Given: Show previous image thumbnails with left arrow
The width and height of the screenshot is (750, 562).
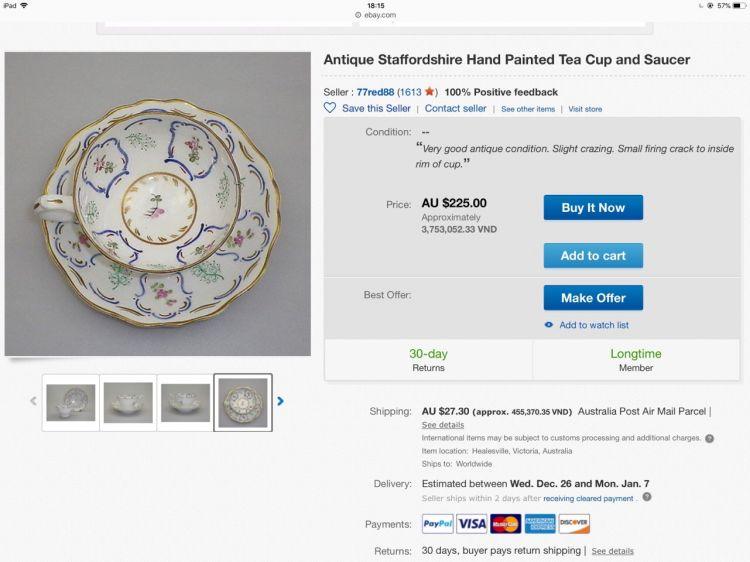Looking at the screenshot, I should point(33,401).
